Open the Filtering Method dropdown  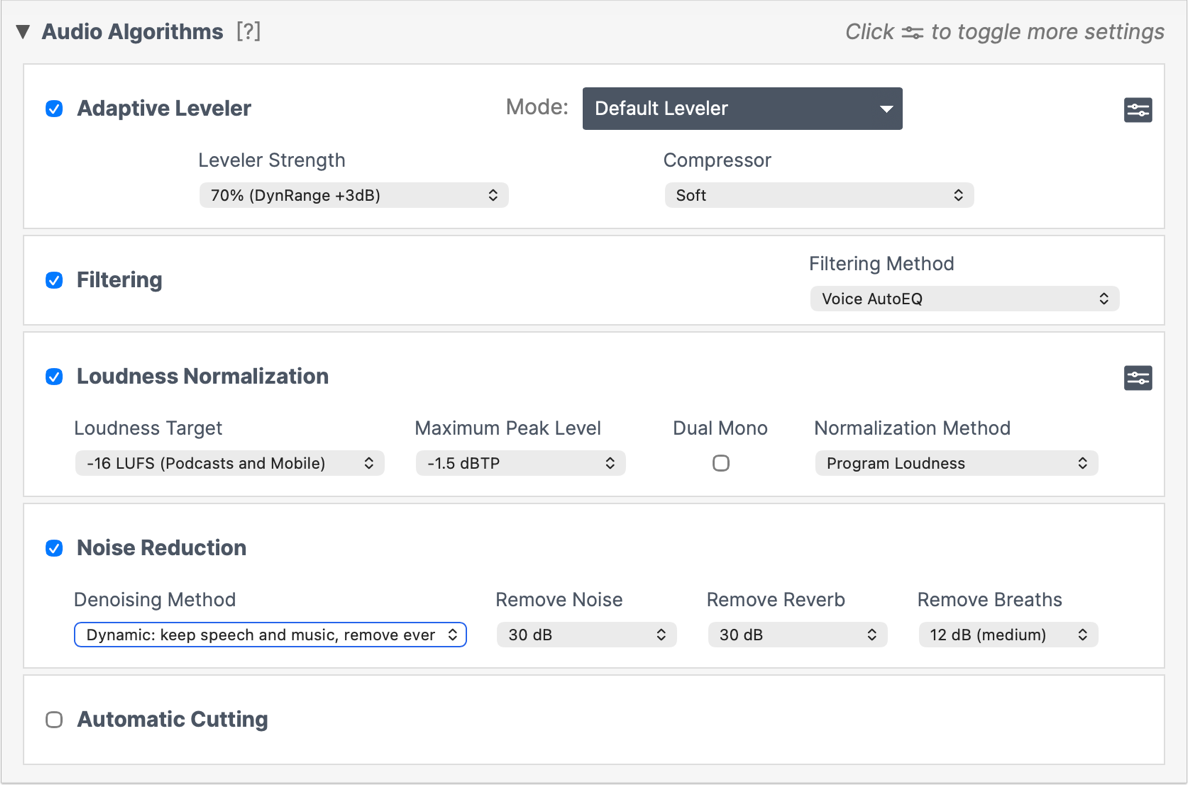[964, 299]
